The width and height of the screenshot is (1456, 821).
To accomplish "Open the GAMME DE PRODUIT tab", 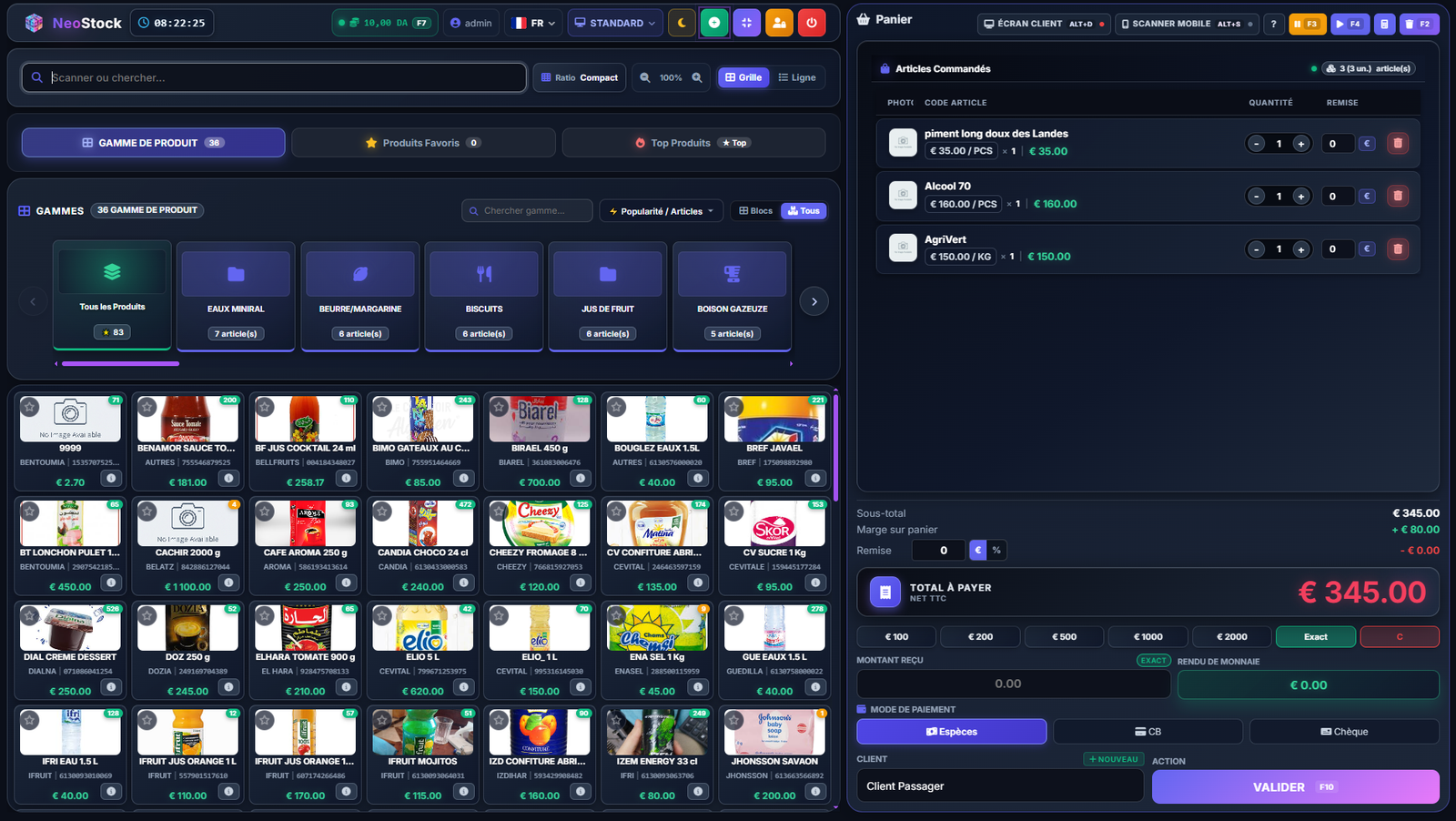I will tap(153, 143).
